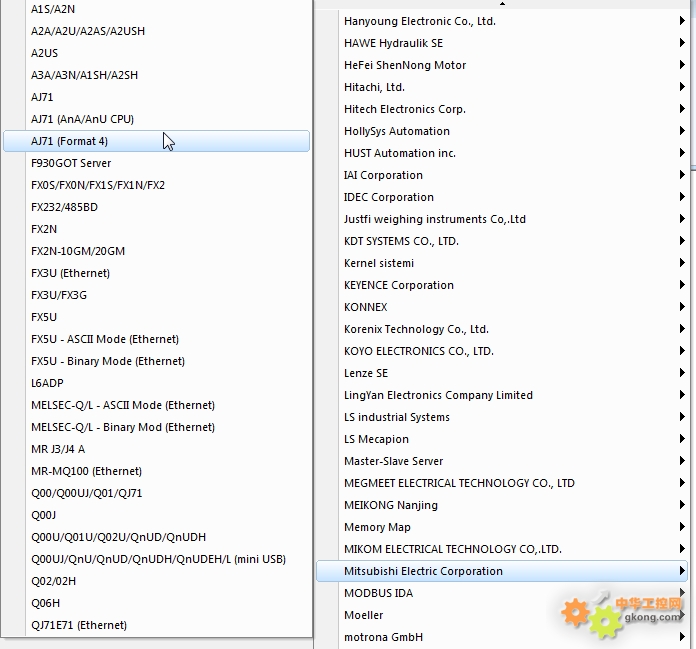
Task: Pick MELSEC-Q/L - ASCII Mode (Ethernet)
Action: point(156,405)
